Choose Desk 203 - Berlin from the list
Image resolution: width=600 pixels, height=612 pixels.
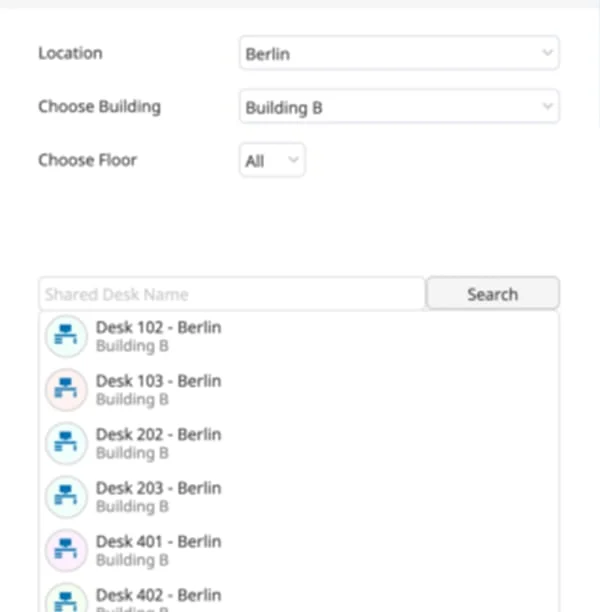click(299, 496)
